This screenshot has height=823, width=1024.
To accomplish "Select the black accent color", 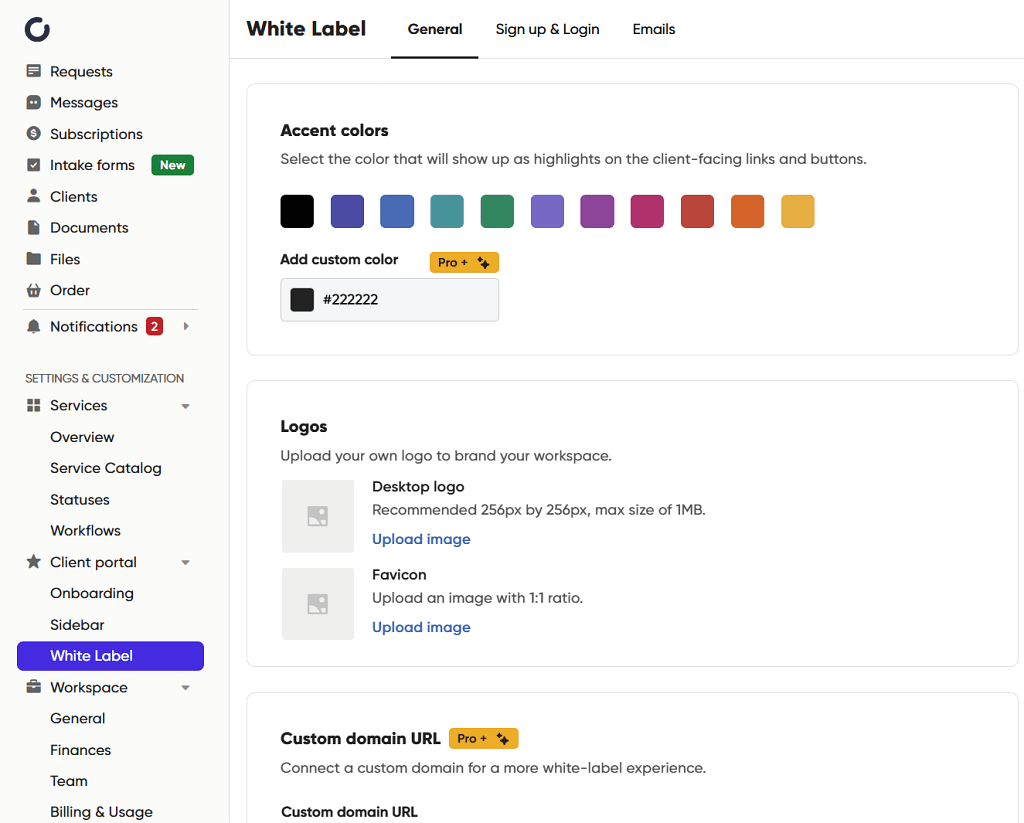I will pyautogui.click(x=297, y=211).
